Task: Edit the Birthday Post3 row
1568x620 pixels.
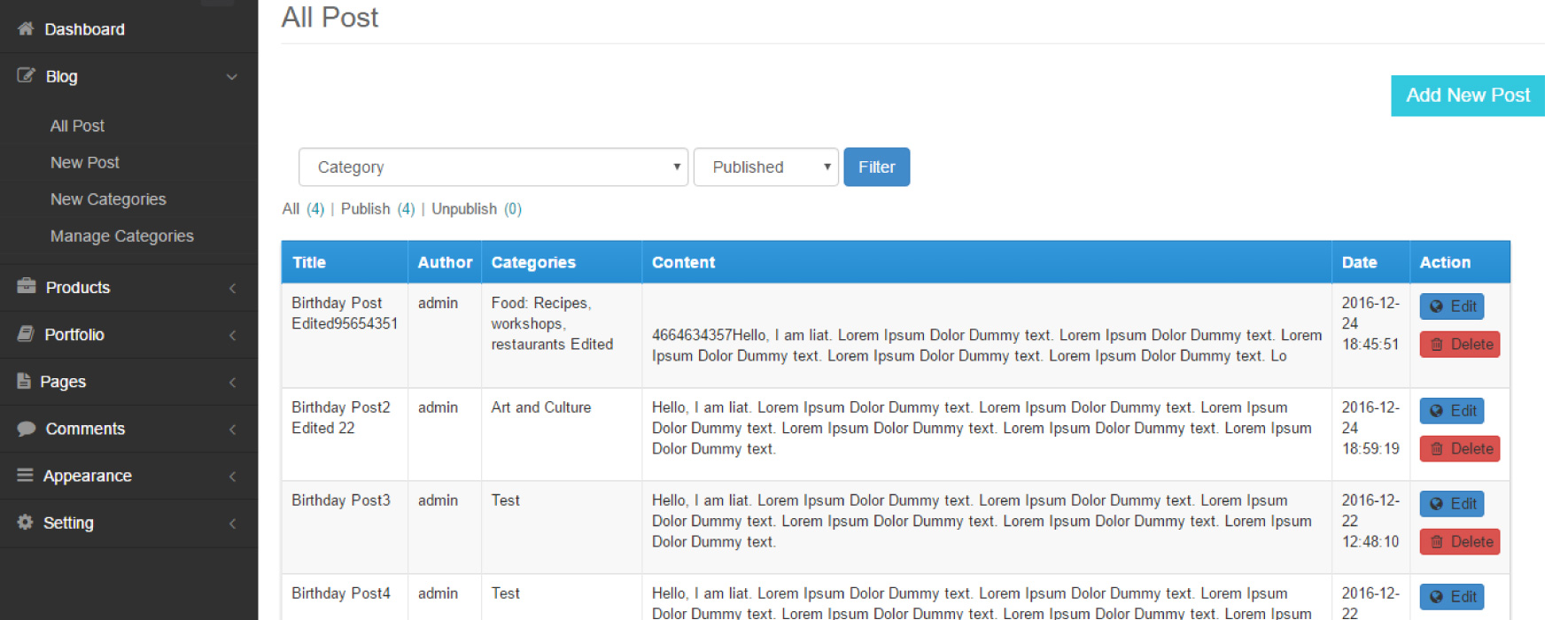Action: click(x=1452, y=503)
